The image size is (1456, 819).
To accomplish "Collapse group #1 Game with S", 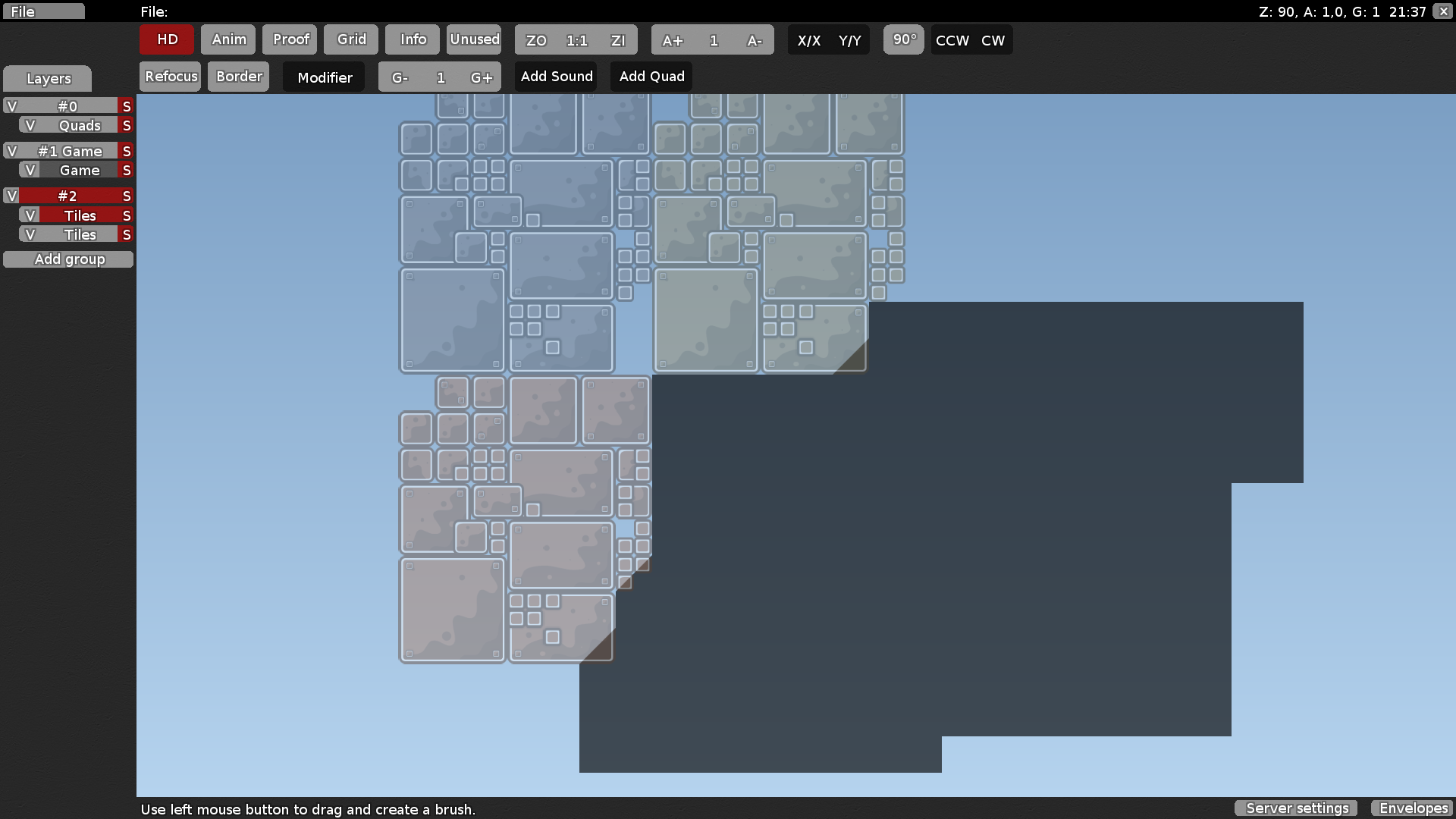I will pos(127,151).
